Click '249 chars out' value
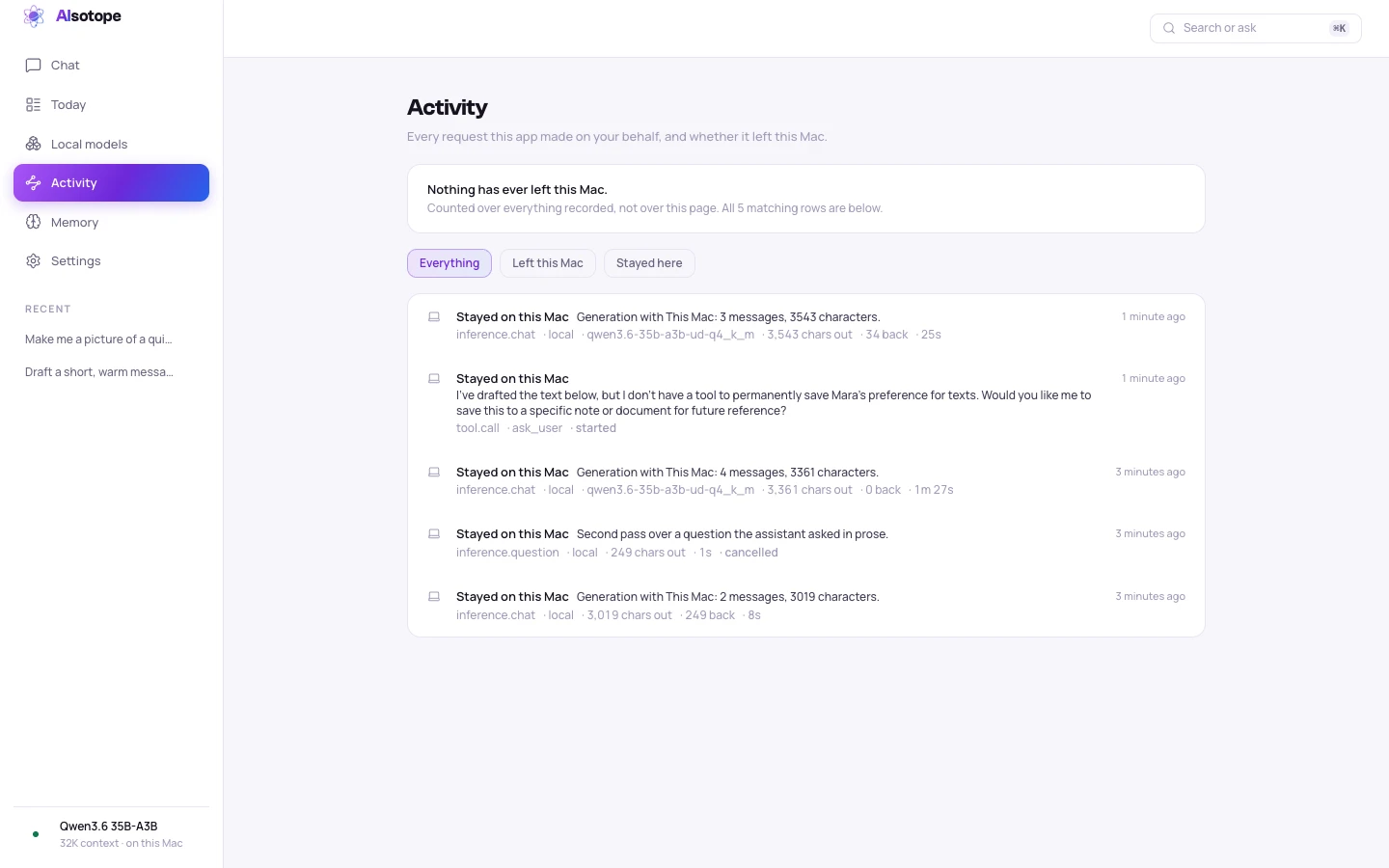The height and width of the screenshot is (868, 1389). pyautogui.click(x=648, y=553)
